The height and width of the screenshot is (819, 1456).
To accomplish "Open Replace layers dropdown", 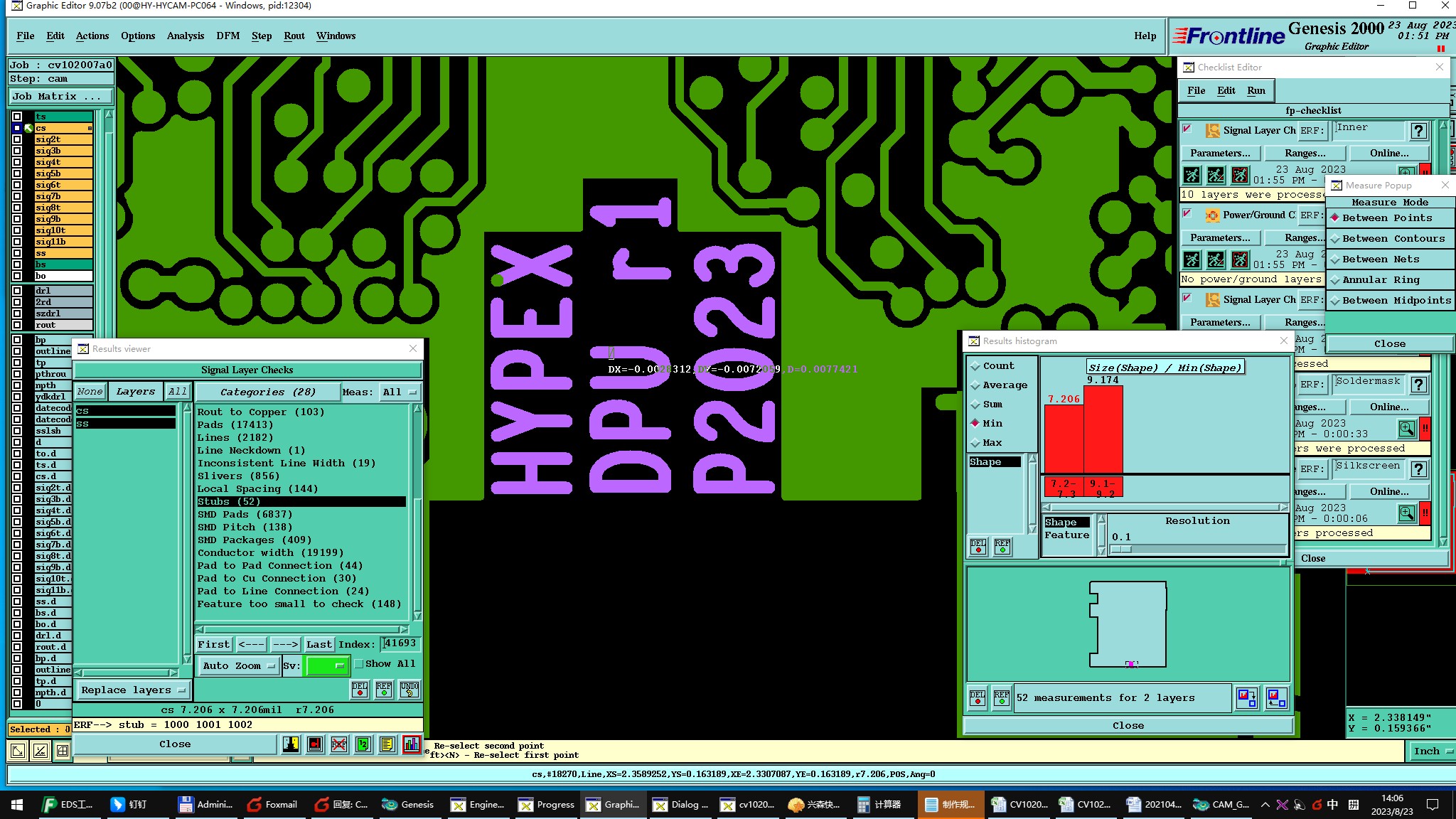I will point(133,690).
